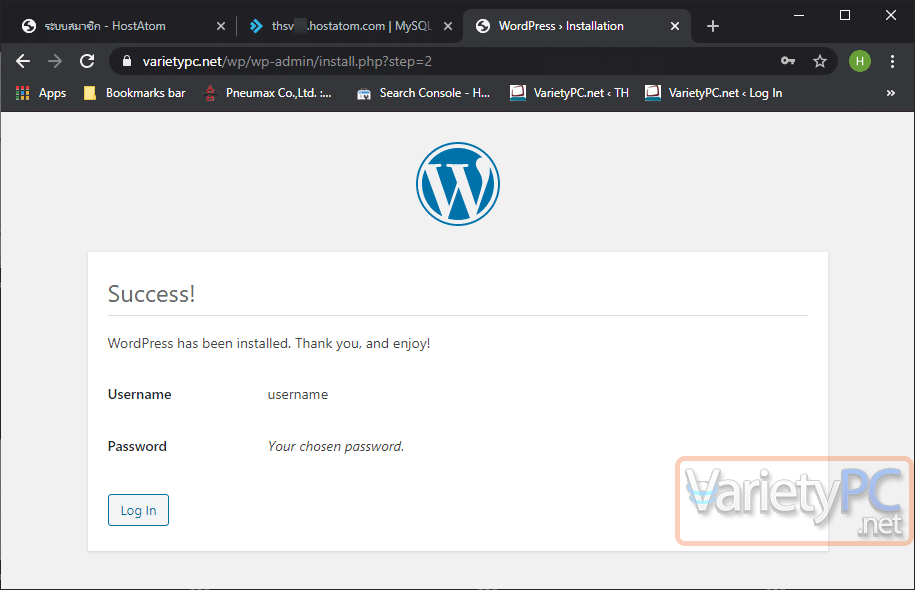The image size is (915, 590).
Task: Close the HostAtom tab
Action: [x=221, y=26]
